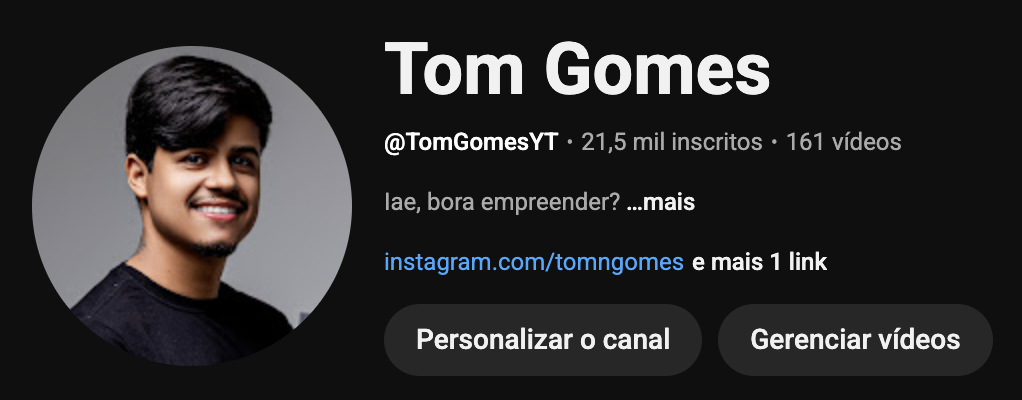Manage channel videos with Gerenciar button
Image resolution: width=1022 pixels, height=400 pixels.
855,339
